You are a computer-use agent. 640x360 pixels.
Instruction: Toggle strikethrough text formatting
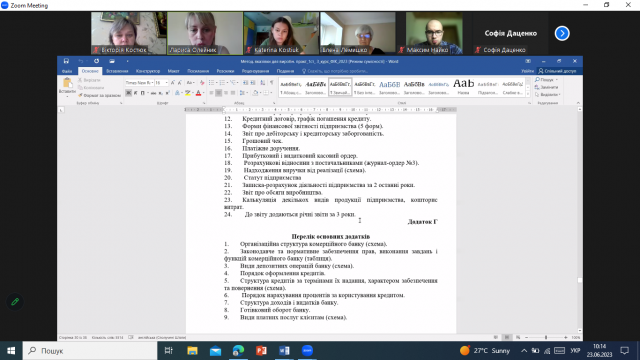coord(153,93)
